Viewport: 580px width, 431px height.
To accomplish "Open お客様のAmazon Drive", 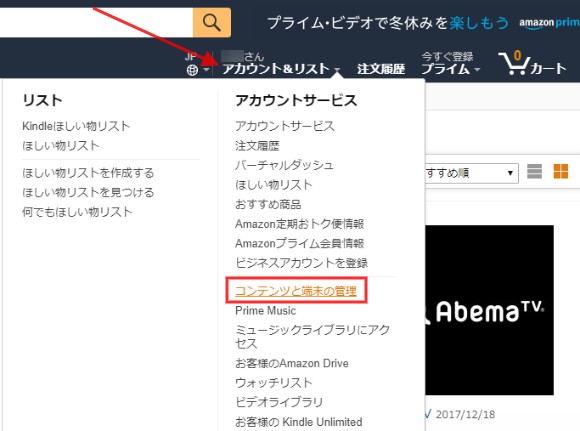I will pos(292,363).
